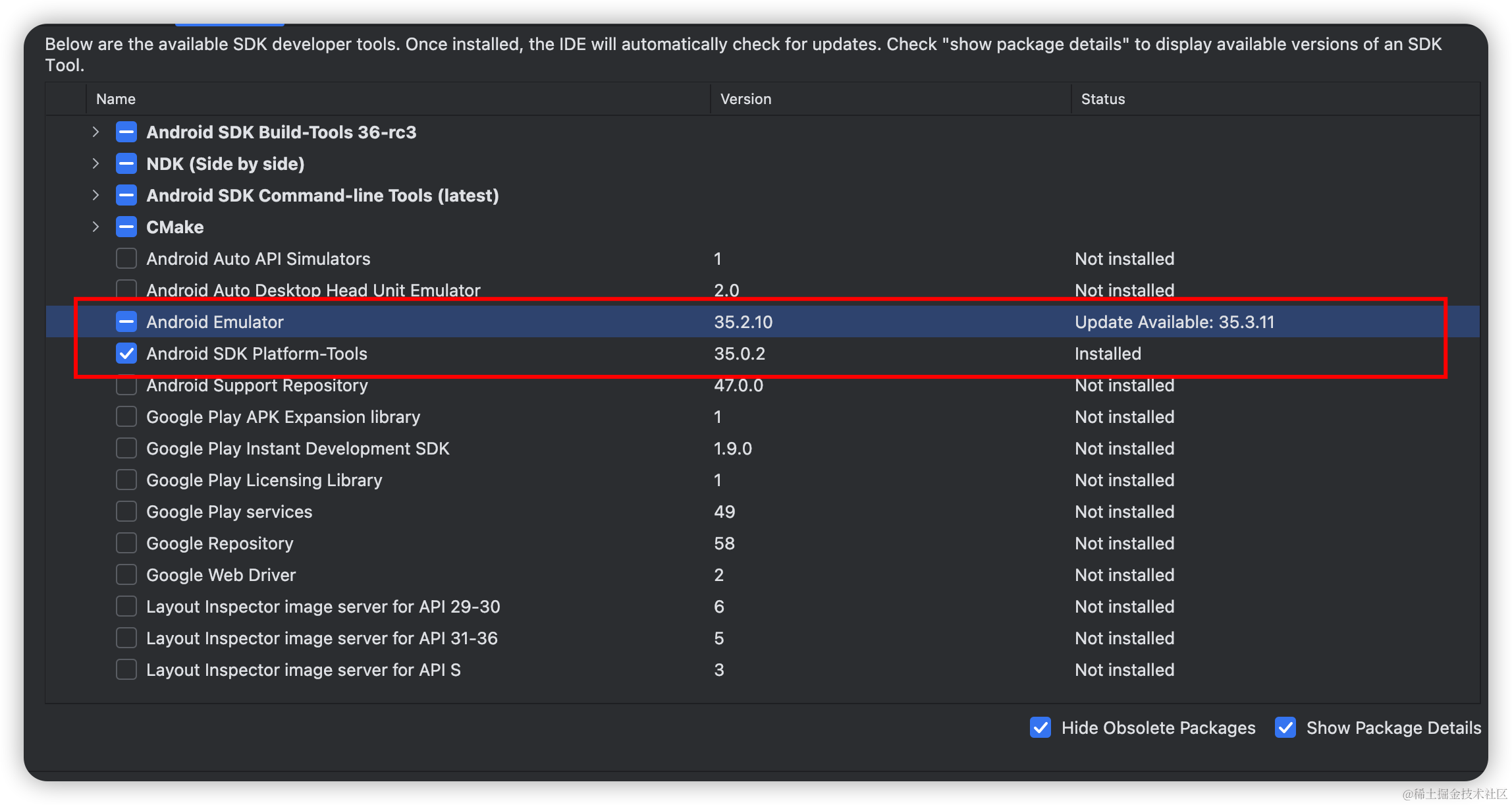Screen dimensions: 1512x805
Task: Toggle Android SDK Build-Tools partial checkbox
Action: click(x=126, y=132)
